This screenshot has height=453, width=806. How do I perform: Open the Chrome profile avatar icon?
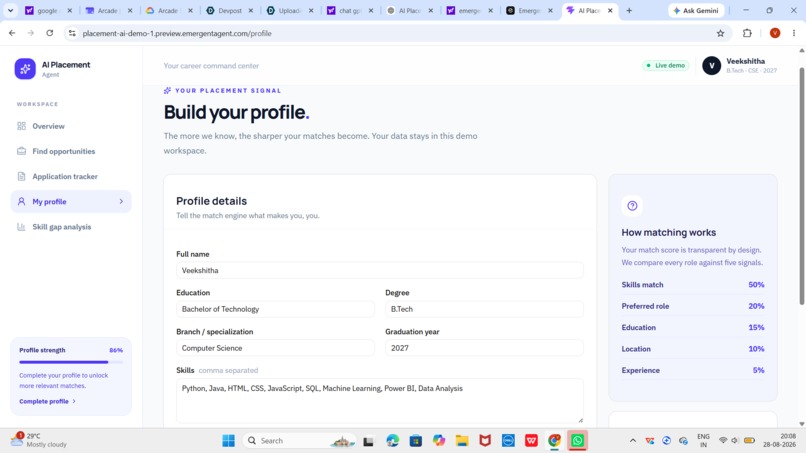775,33
